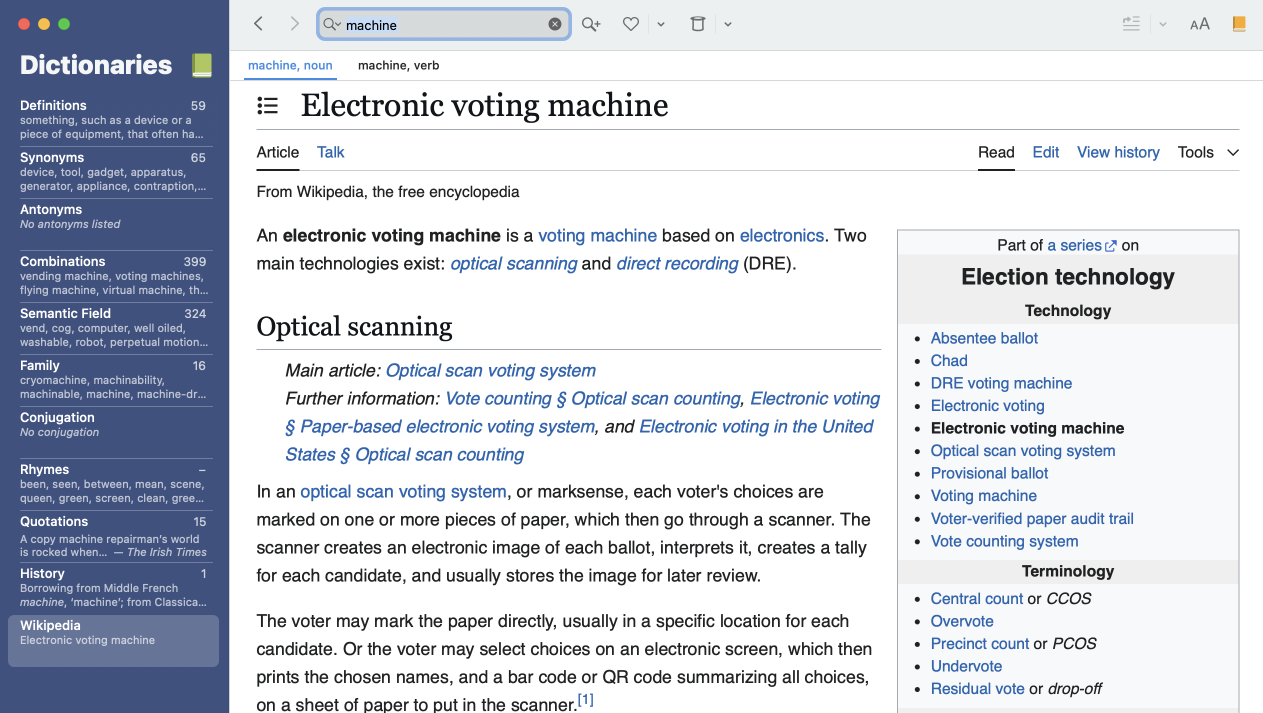Screen dimensions: 1263x713
Task: Switch to the "machine, verb" tab
Action: [x=398, y=65]
